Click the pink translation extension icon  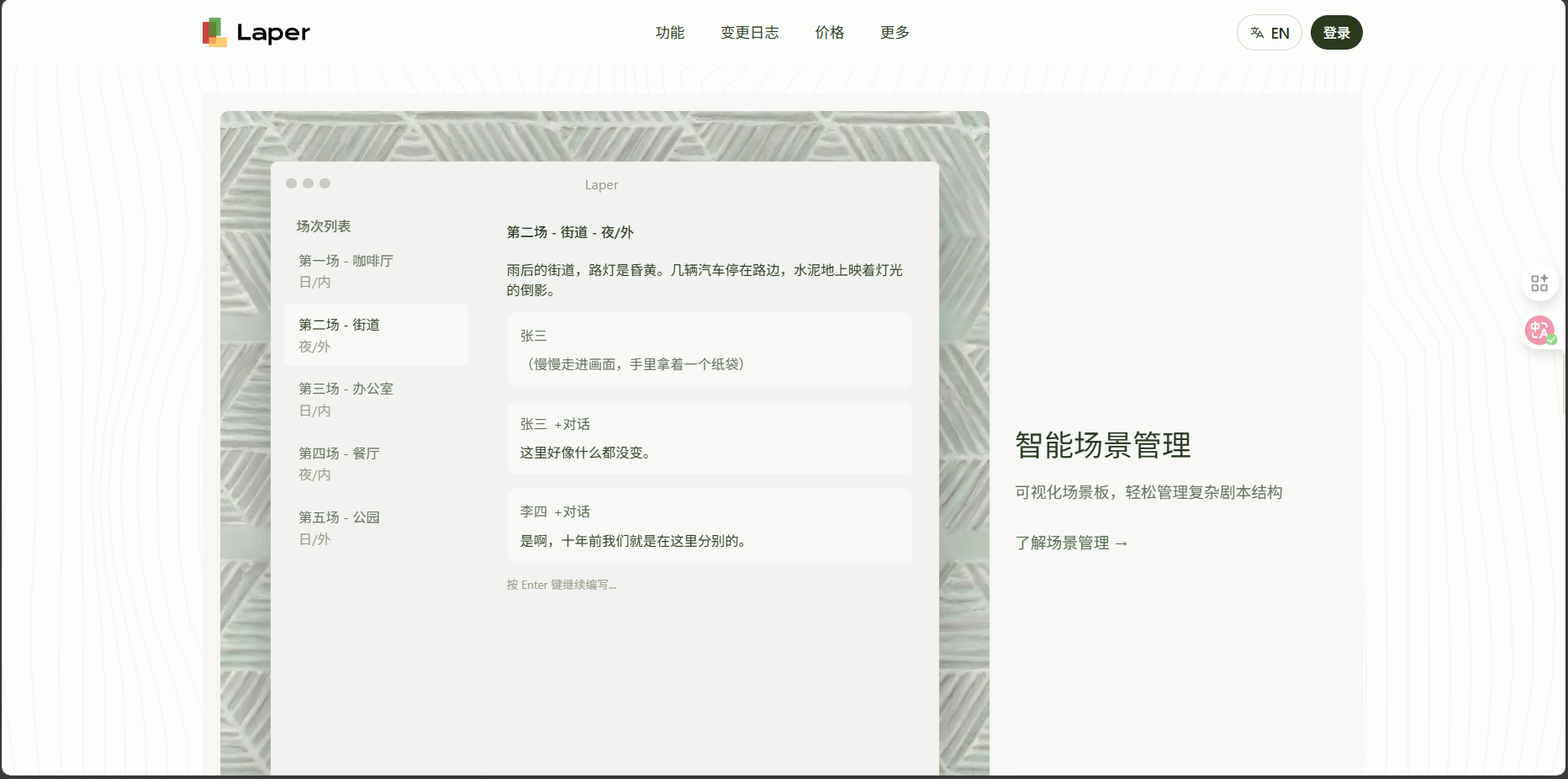point(1539,330)
